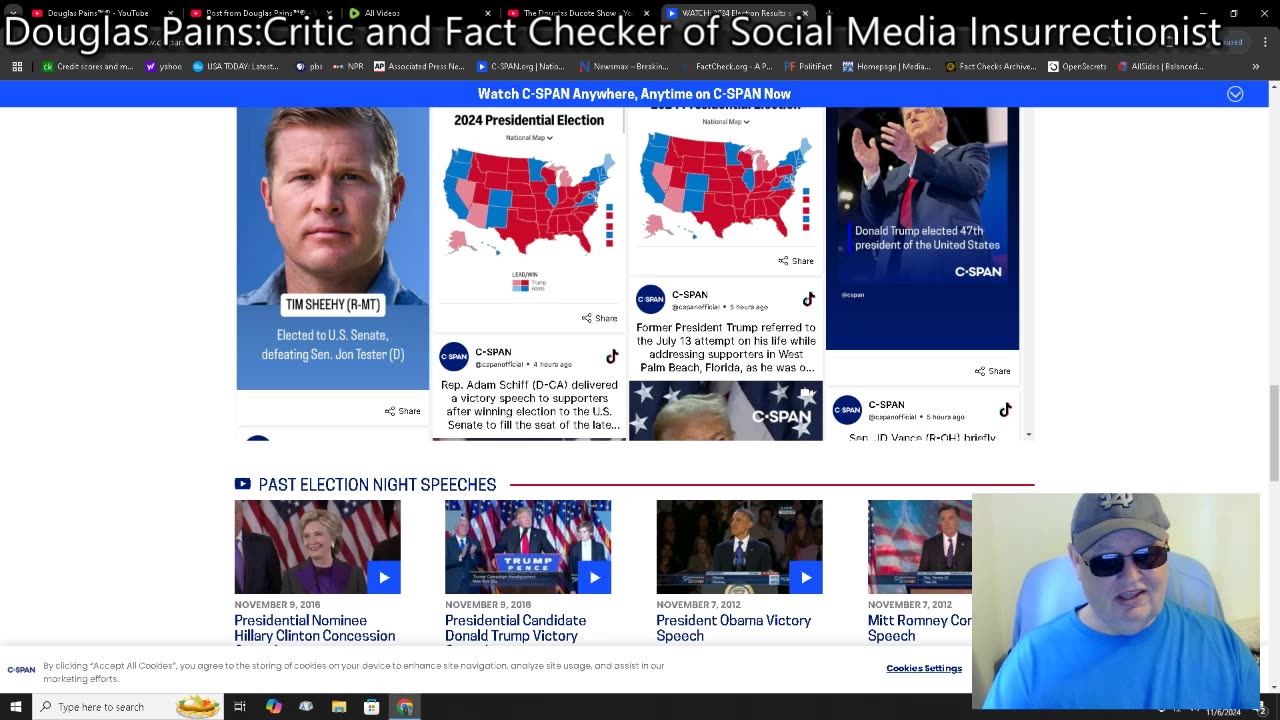Expand the C-SPAN Now banner chevron
Image resolution: width=1280 pixels, height=720 pixels.
tap(1235, 94)
